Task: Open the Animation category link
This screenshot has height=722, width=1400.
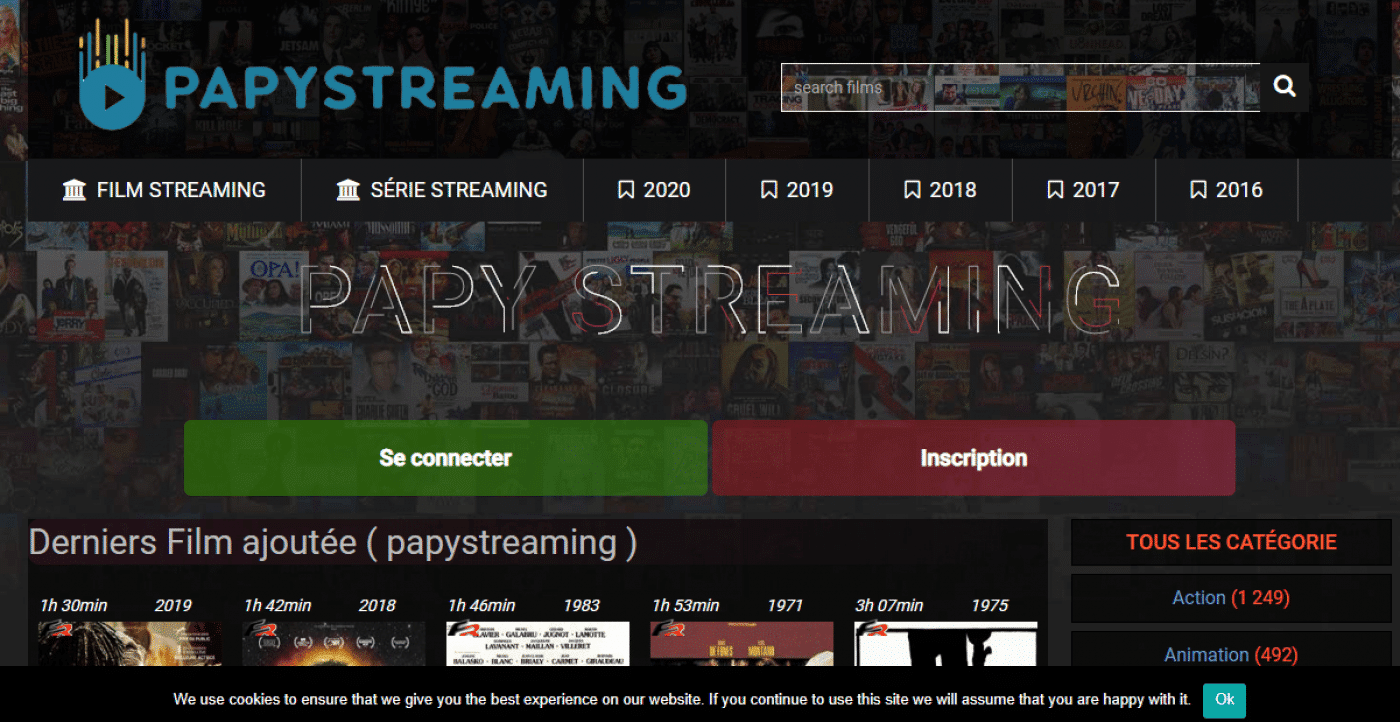Action: 1206,655
